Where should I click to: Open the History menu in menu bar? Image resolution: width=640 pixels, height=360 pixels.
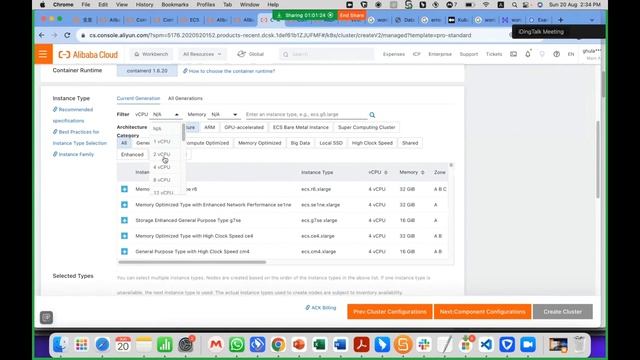144,4
